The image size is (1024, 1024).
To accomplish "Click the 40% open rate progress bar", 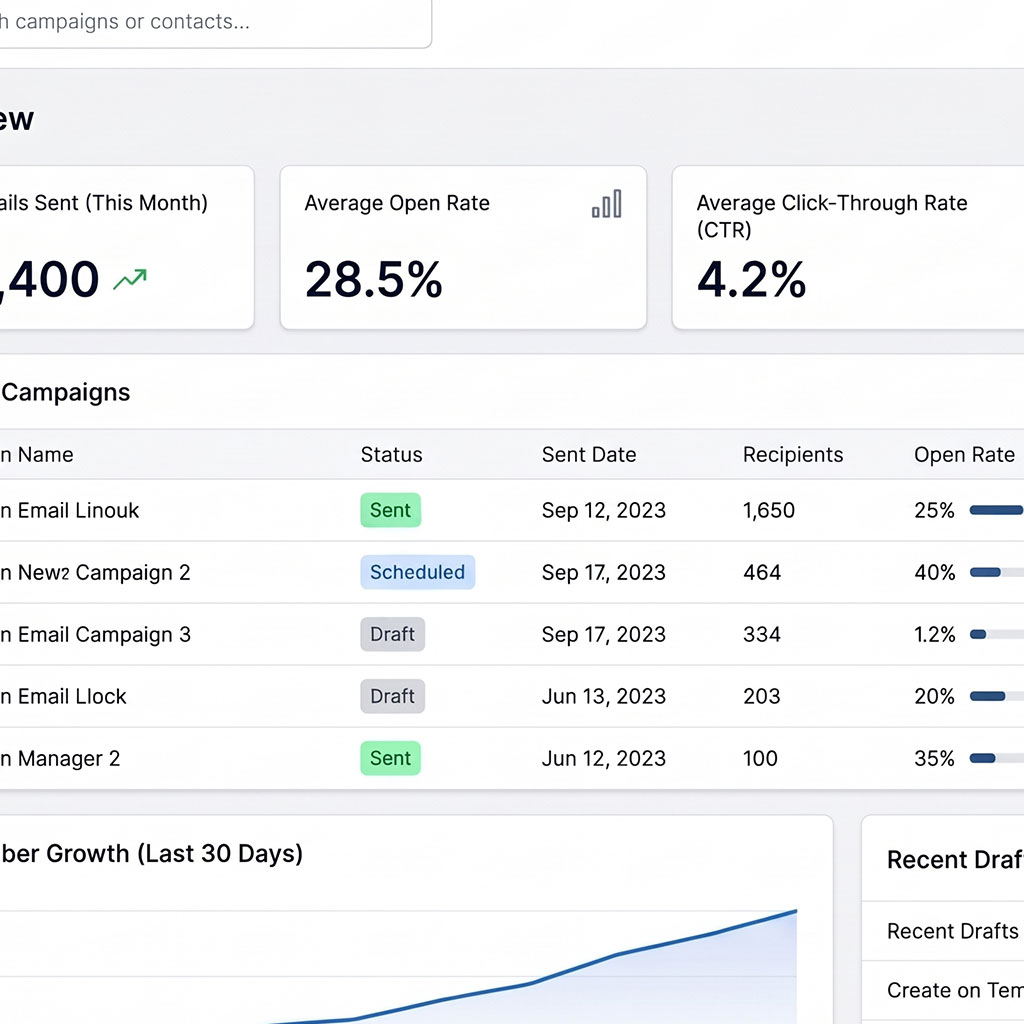I will (997, 573).
